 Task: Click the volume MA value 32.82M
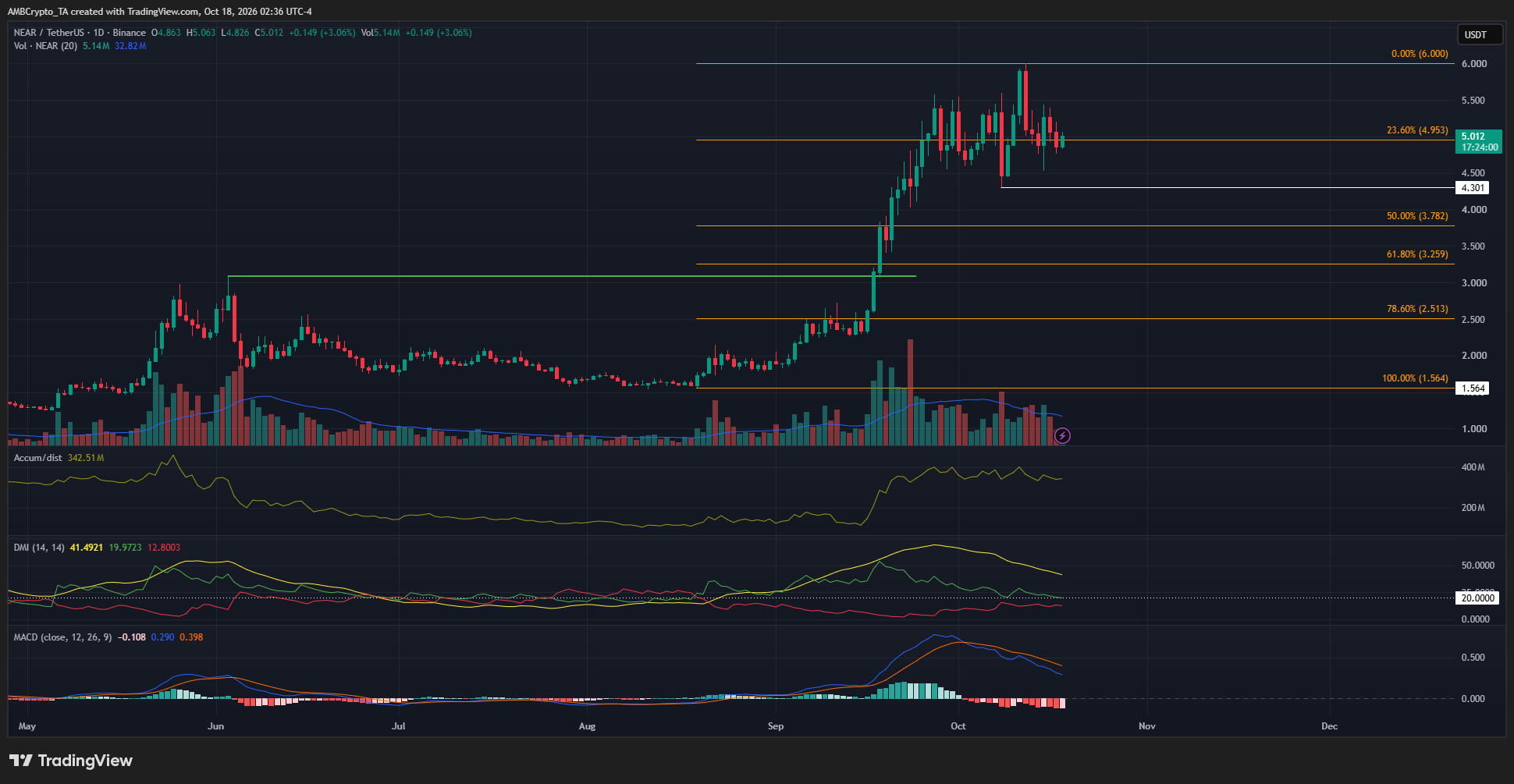(x=130, y=46)
